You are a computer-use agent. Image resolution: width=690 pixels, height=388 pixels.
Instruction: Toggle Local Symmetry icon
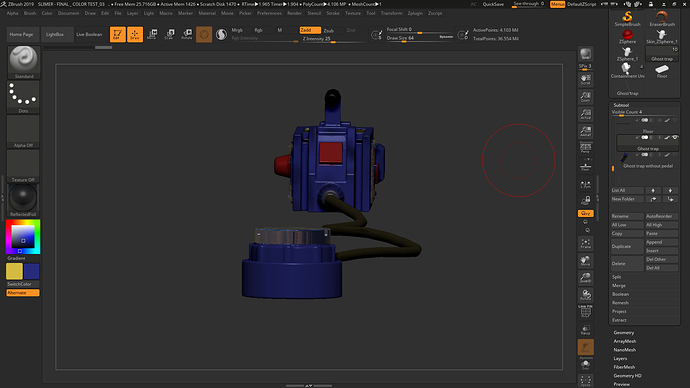pos(585,185)
